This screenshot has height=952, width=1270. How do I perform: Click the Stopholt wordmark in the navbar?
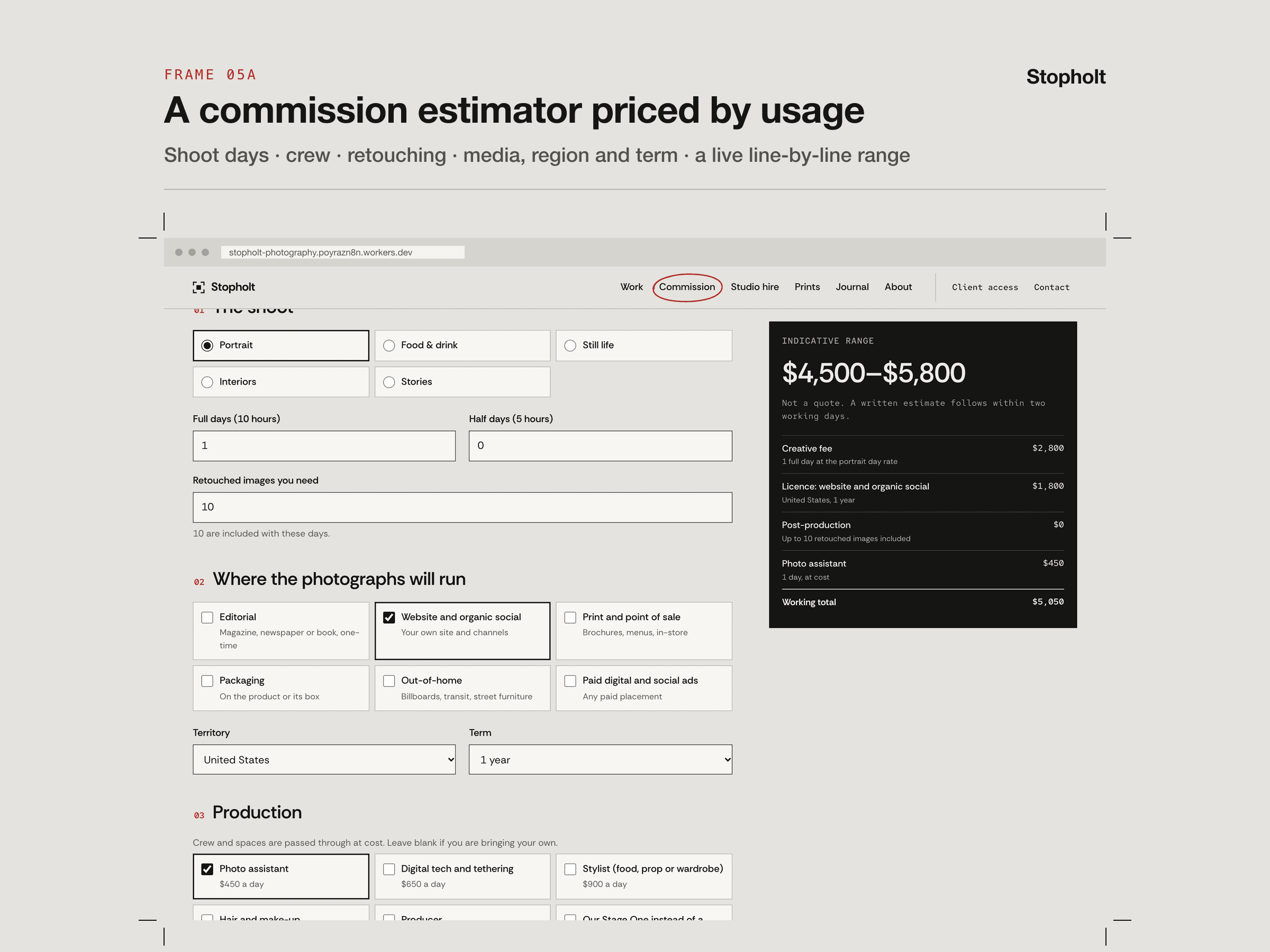coord(232,287)
